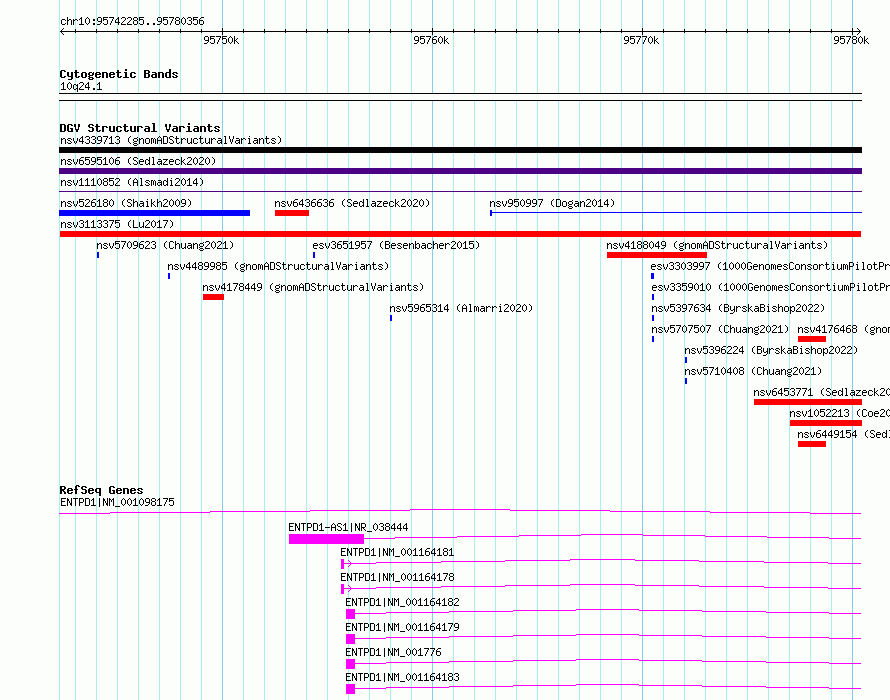
Task: Click the black nsv4339713 variant bar
Action: (x=460, y=150)
